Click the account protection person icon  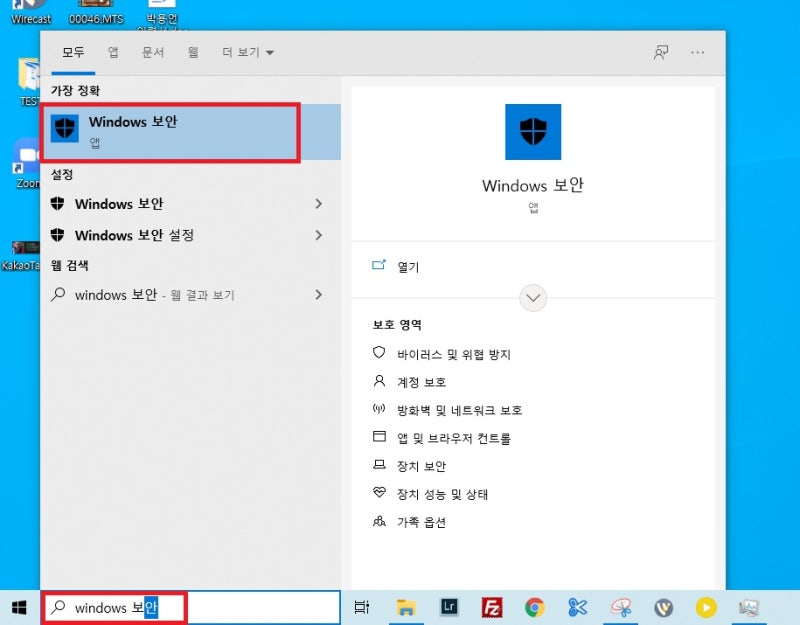pos(379,380)
